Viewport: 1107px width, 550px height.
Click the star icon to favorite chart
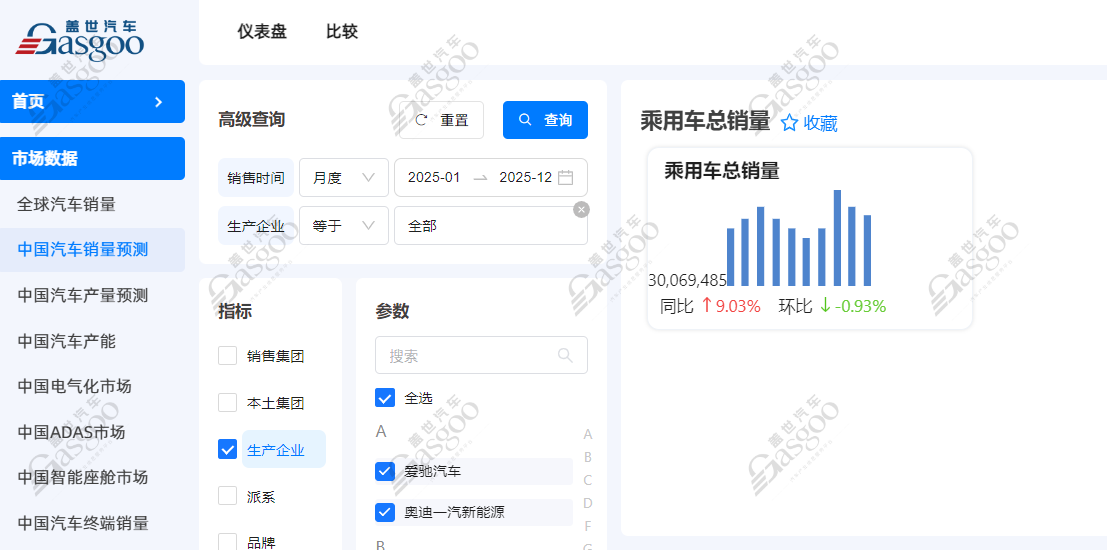click(789, 123)
